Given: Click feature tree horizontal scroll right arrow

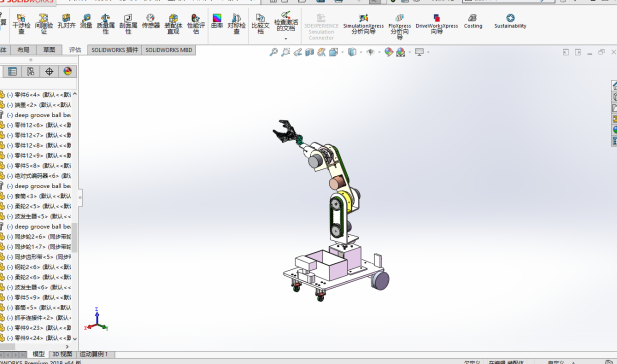Looking at the screenshot, I should coord(67,347).
